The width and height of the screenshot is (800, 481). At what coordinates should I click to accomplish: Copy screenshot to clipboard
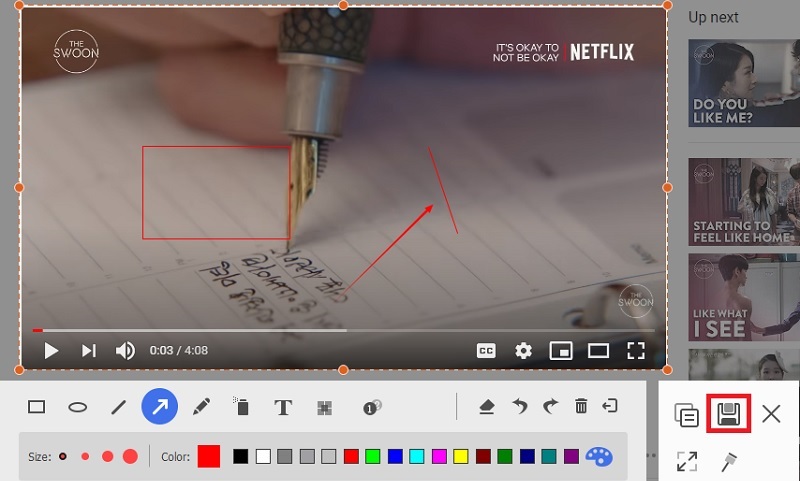pos(686,415)
